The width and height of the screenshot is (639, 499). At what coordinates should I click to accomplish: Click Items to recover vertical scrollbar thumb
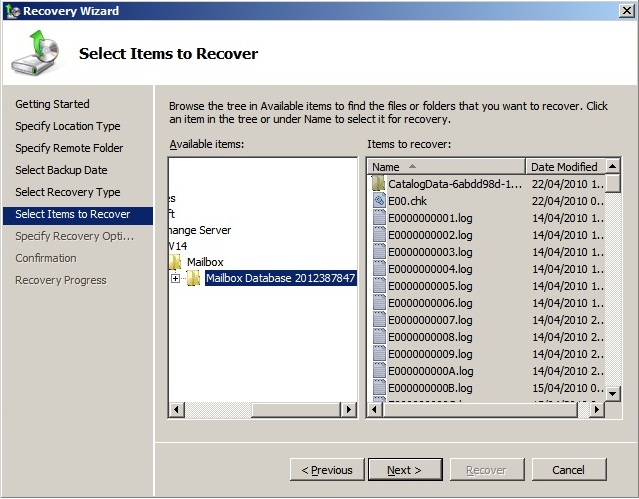coord(612,183)
